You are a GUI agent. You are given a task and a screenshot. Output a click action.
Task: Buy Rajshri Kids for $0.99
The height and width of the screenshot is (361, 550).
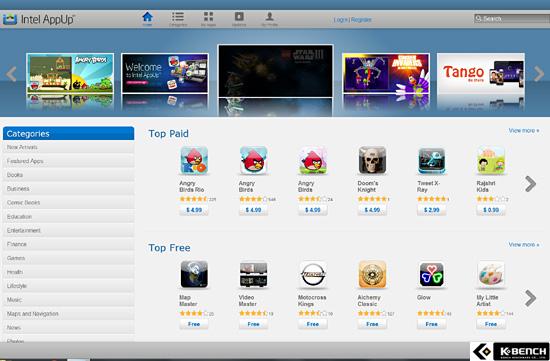pos(491,210)
